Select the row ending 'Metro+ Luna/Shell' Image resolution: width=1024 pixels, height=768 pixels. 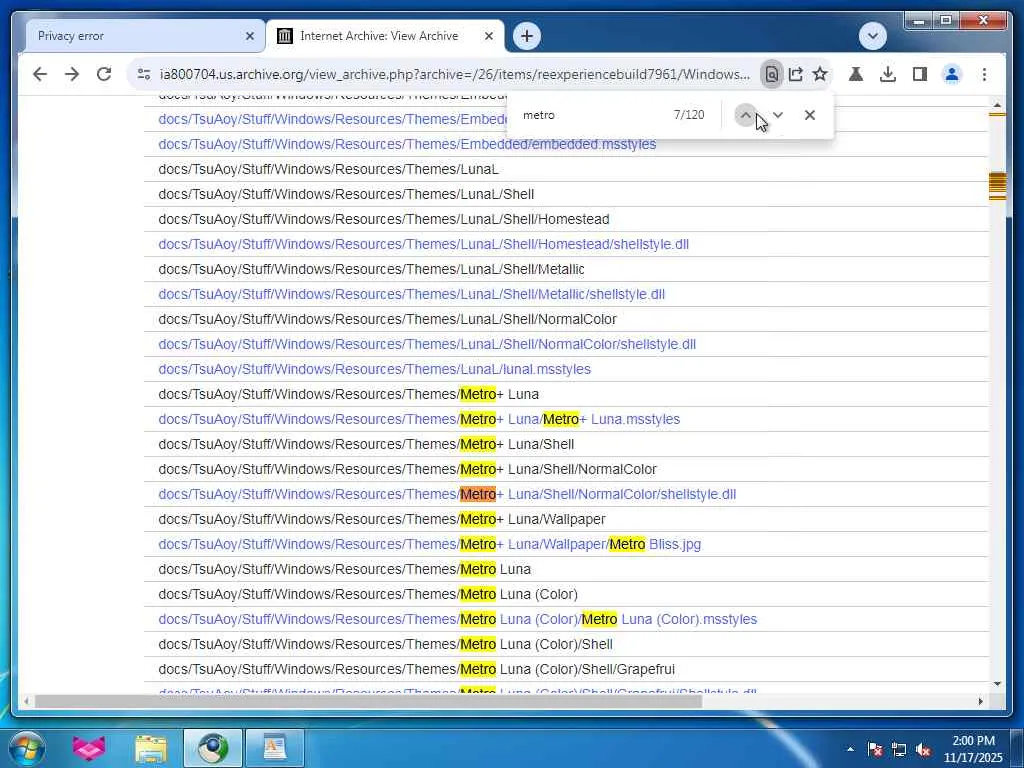566,445
